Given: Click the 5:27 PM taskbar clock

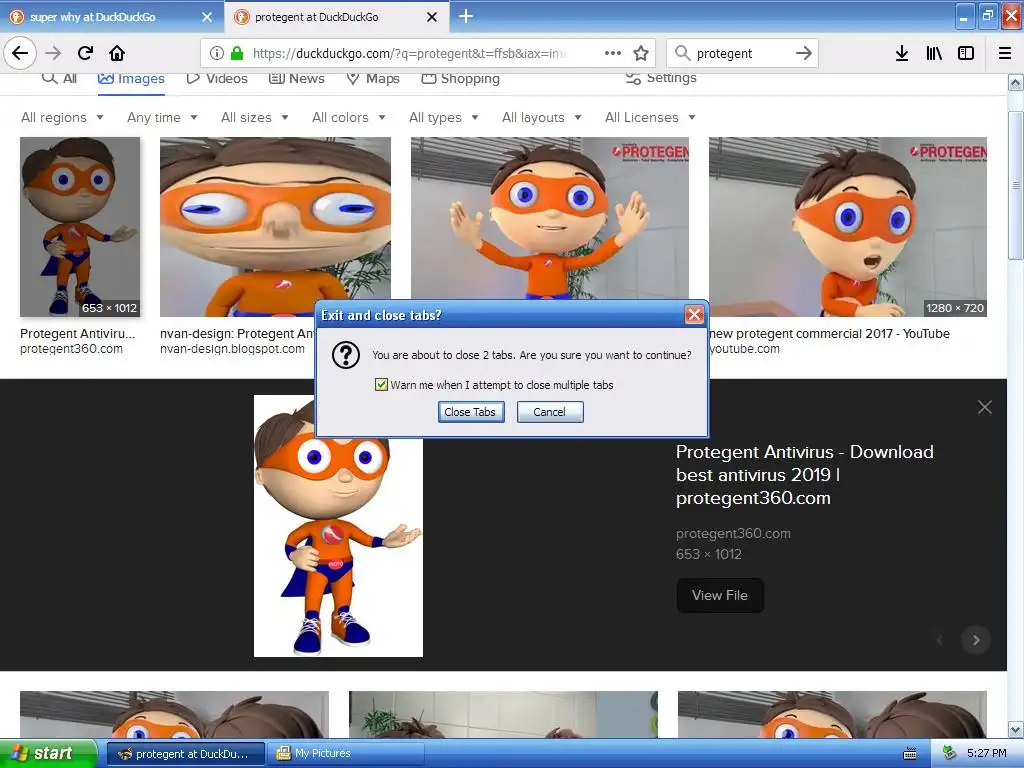Looking at the screenshot, I should 986,754.
